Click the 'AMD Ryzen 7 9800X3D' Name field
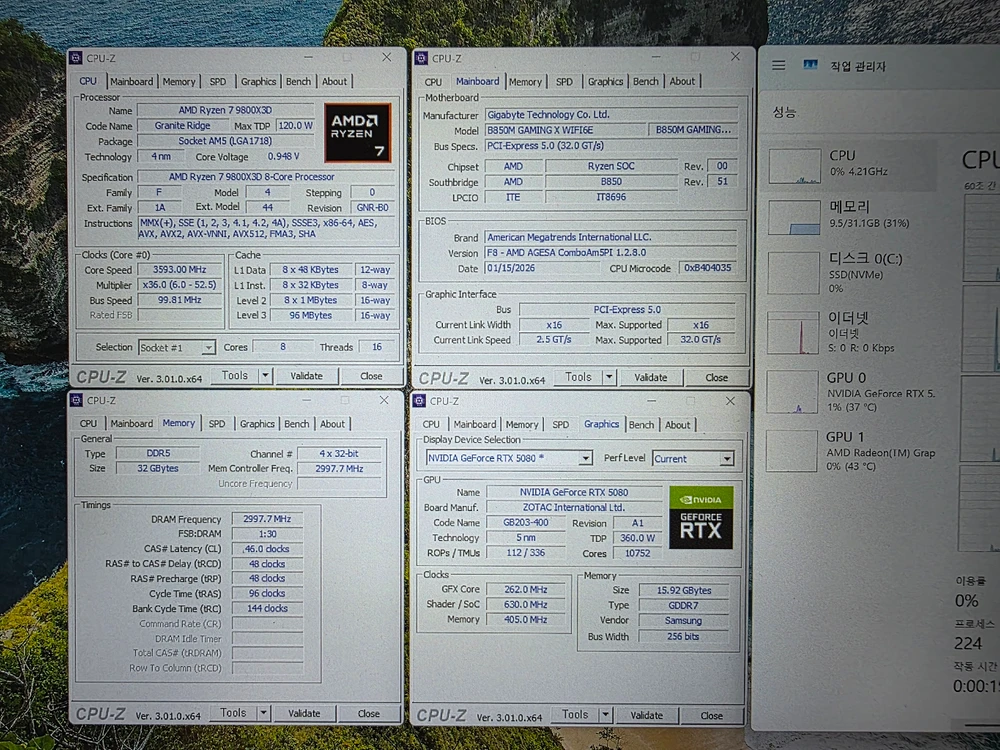Image resolution: width=1000 pixels, height=750 pixels. [x=225, y=110]
